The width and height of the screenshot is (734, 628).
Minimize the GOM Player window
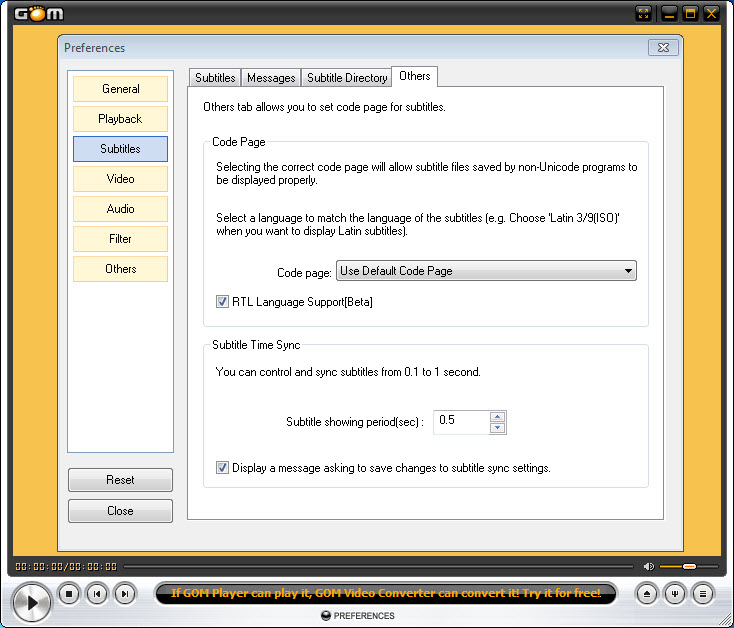[x=669, y=13]
